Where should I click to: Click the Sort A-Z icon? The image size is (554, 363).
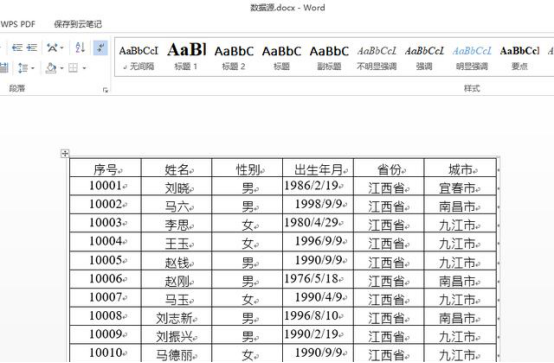click(80, 47)
